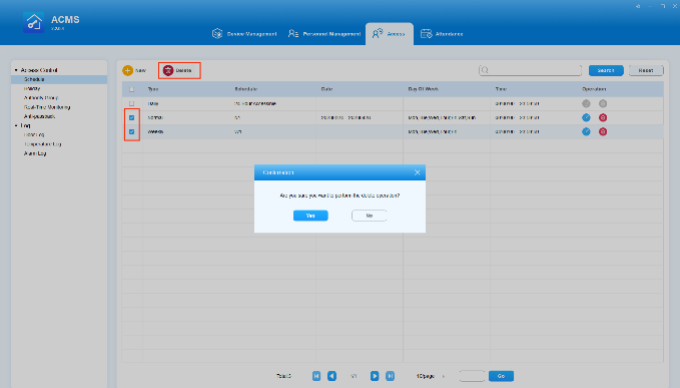Click the orange New plus icon
680x388 pixels.
click(x=128, y=70)
